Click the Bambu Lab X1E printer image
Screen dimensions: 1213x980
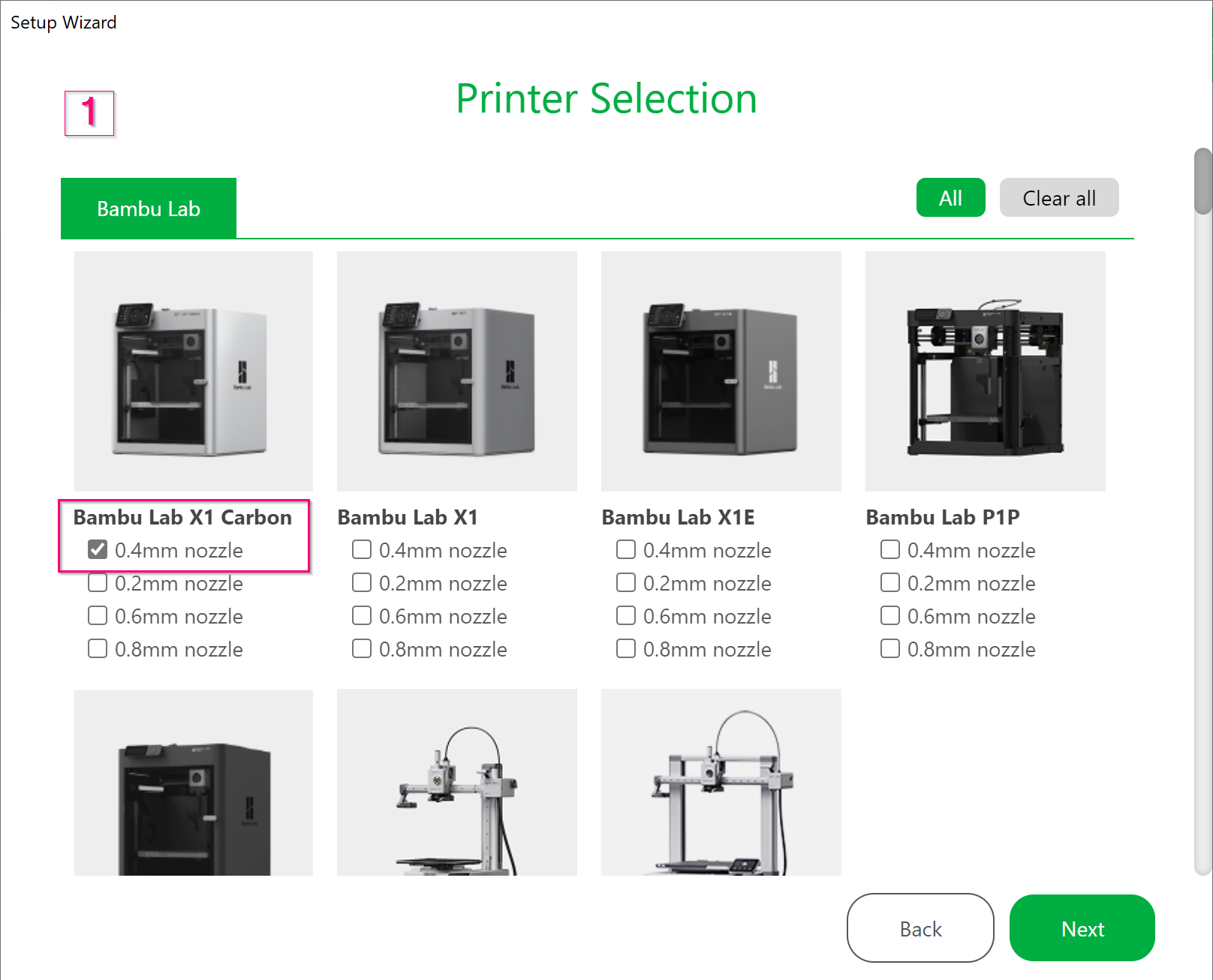(x=721, y=371)
